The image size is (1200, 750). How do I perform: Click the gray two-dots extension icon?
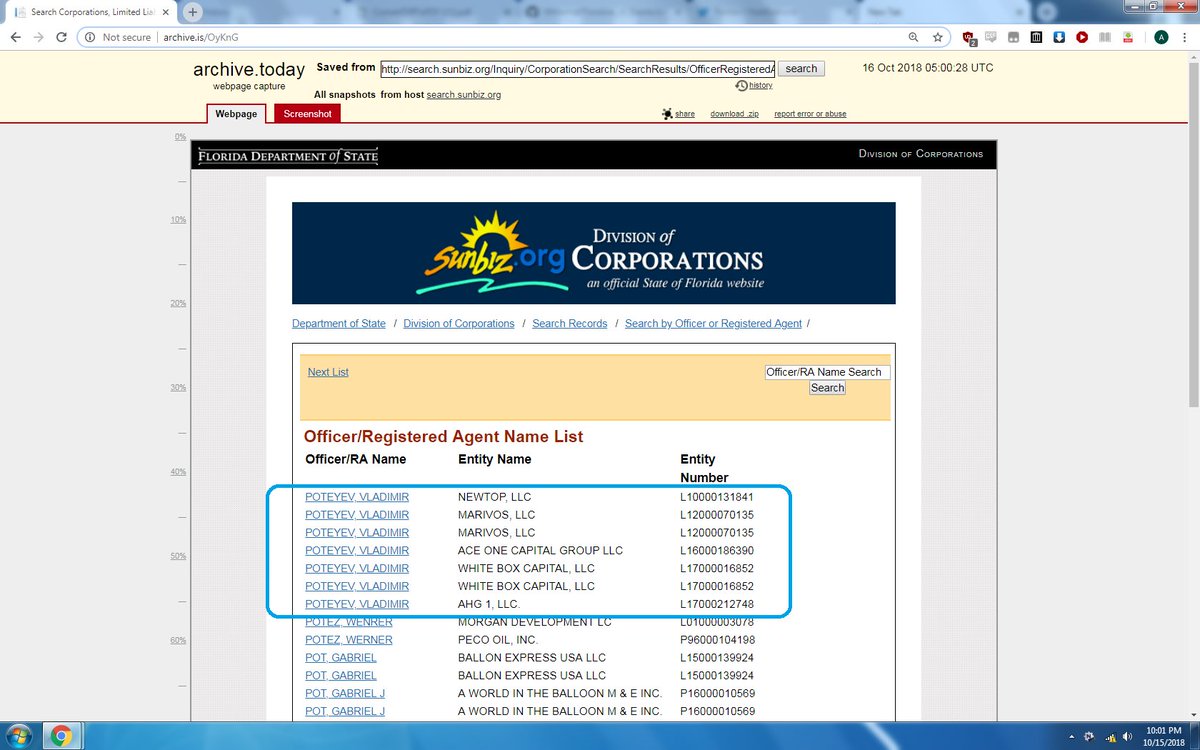[x=1014, y=37]
